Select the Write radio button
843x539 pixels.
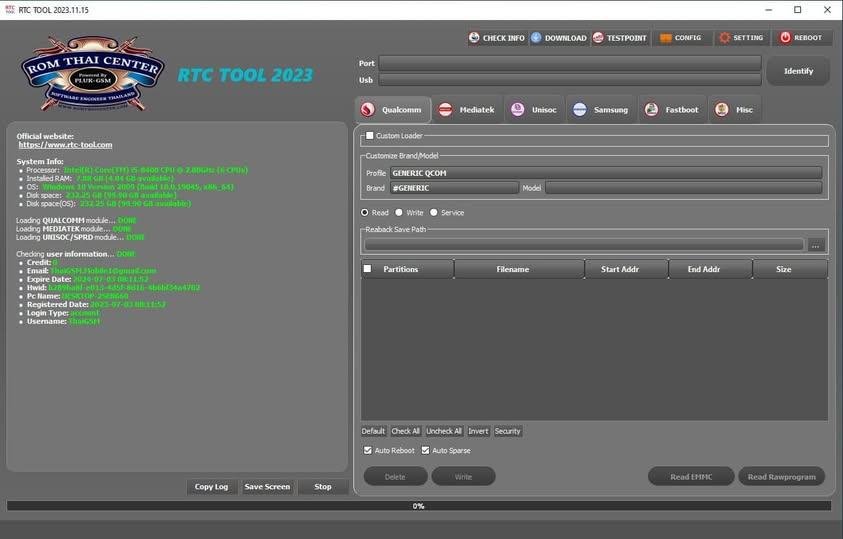point(399,213)
